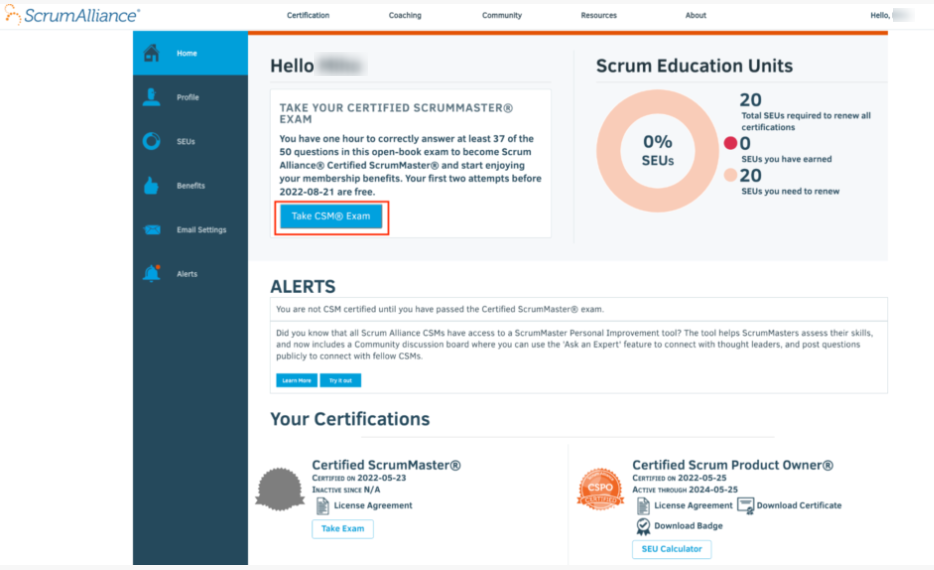Viewport: 934px width, 570px height.
Task: Click the Download Certificate icon
Action: point(746,506)
